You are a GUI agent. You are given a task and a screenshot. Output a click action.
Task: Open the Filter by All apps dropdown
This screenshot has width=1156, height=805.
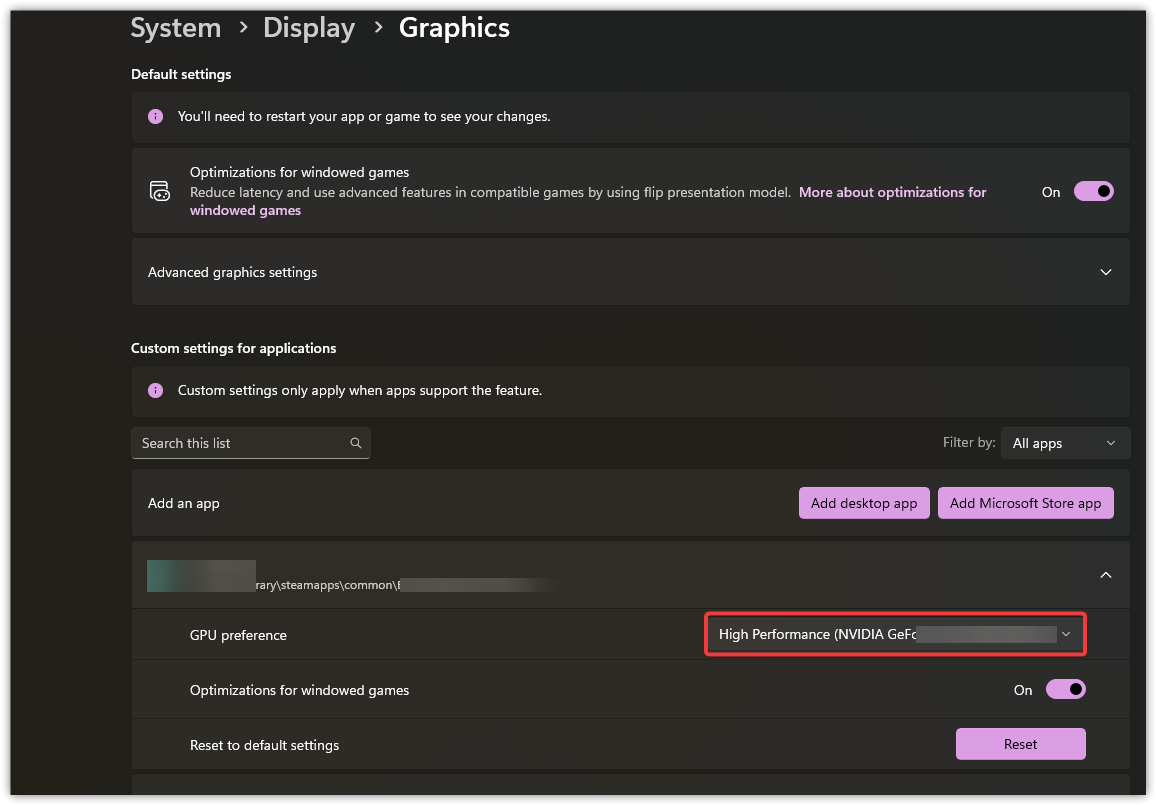point(1064,443)
